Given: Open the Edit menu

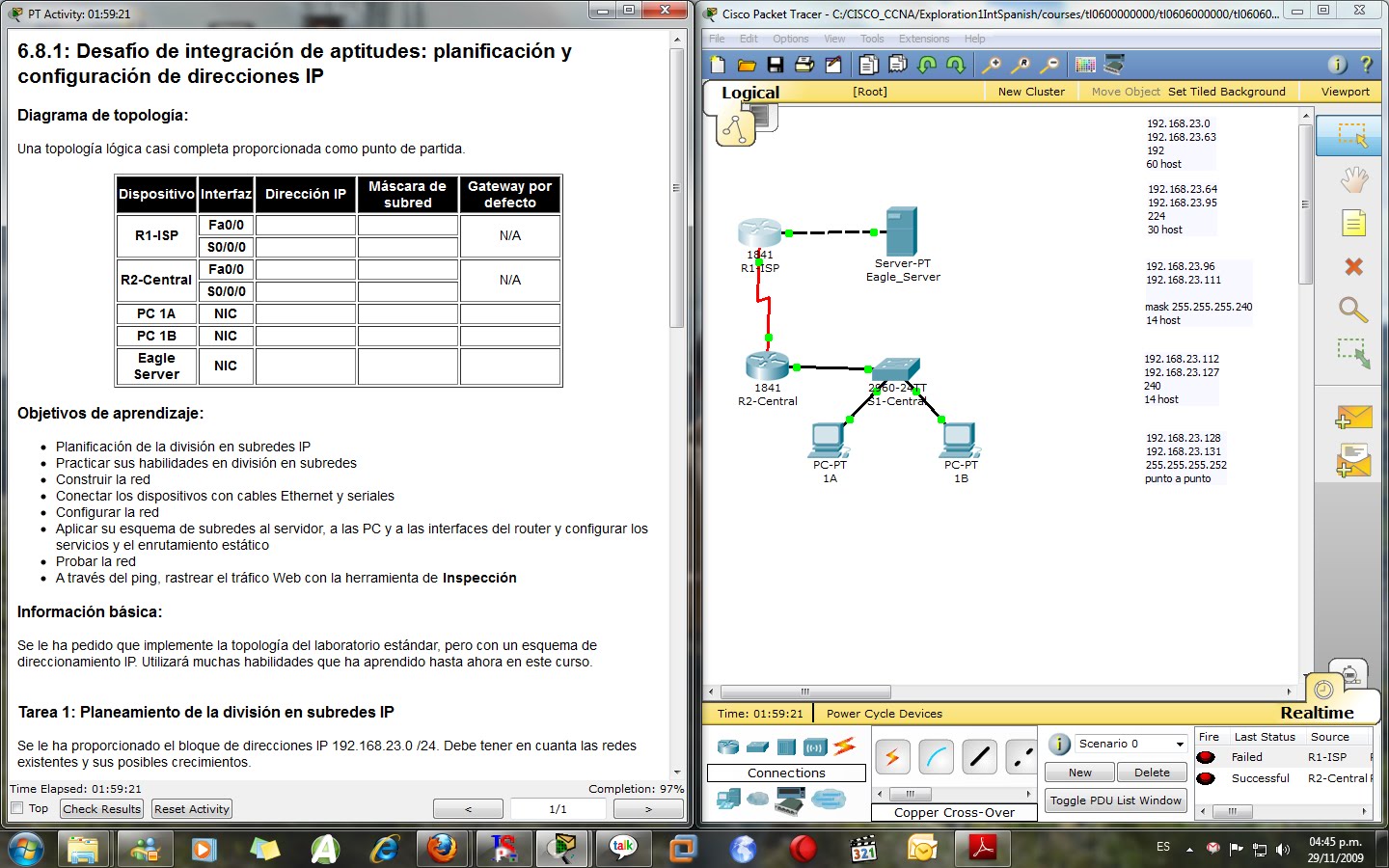Looking at the screenshot, I should pyautogui.click(x=749, y=39).
